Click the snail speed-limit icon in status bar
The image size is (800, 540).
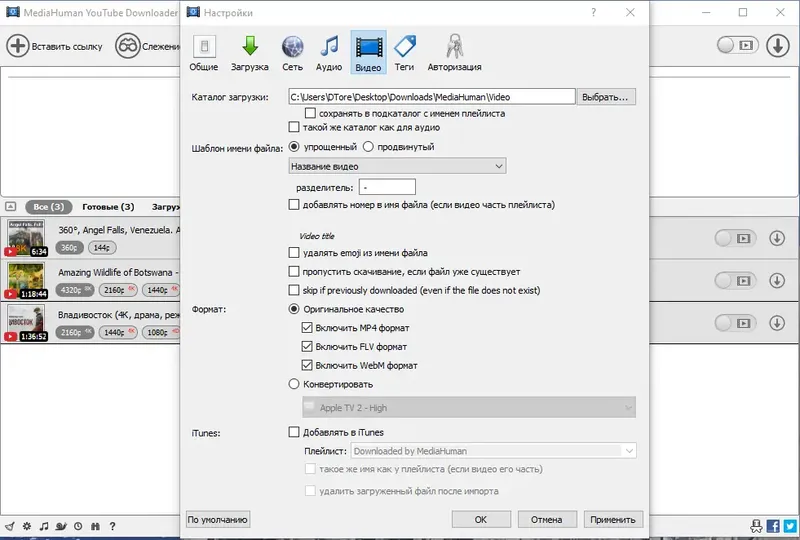click(x=61, y=526)
